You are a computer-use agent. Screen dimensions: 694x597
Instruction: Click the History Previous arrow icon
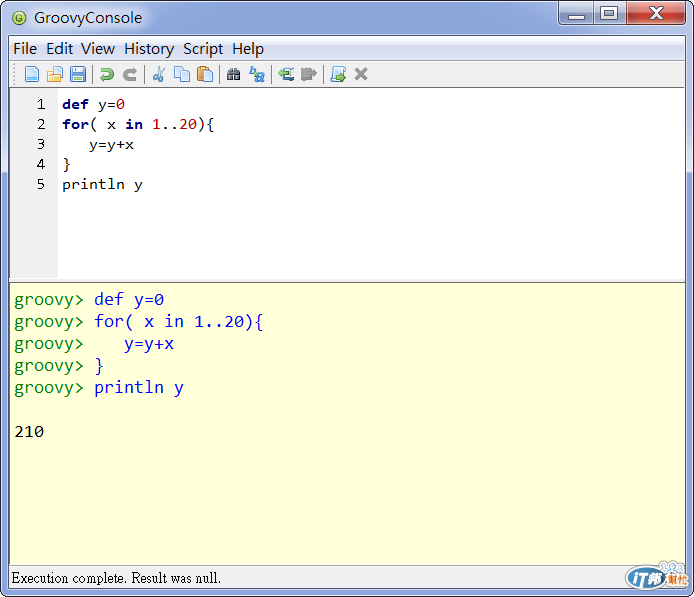[x=286, y=74]
